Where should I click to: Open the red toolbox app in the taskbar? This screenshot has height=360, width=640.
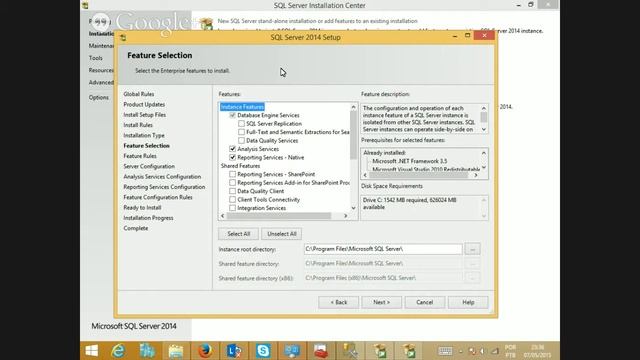click(x=321, y=351)
